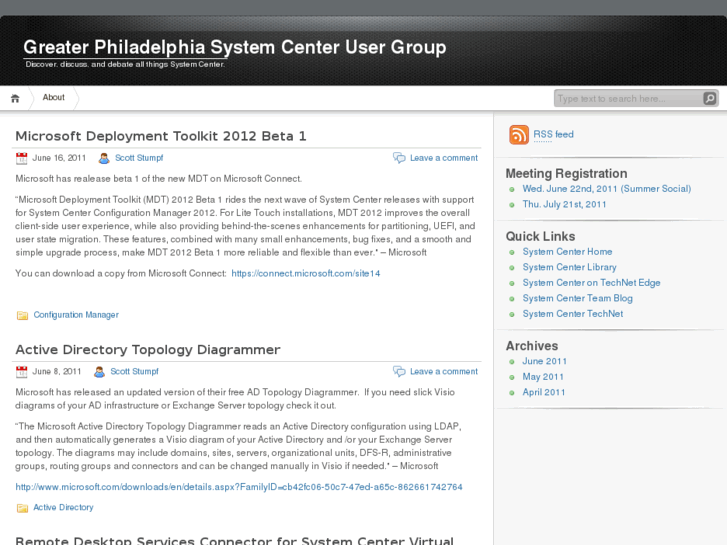727x545 pixels.
Task: Open the About menu item
Action: (53, 97)
